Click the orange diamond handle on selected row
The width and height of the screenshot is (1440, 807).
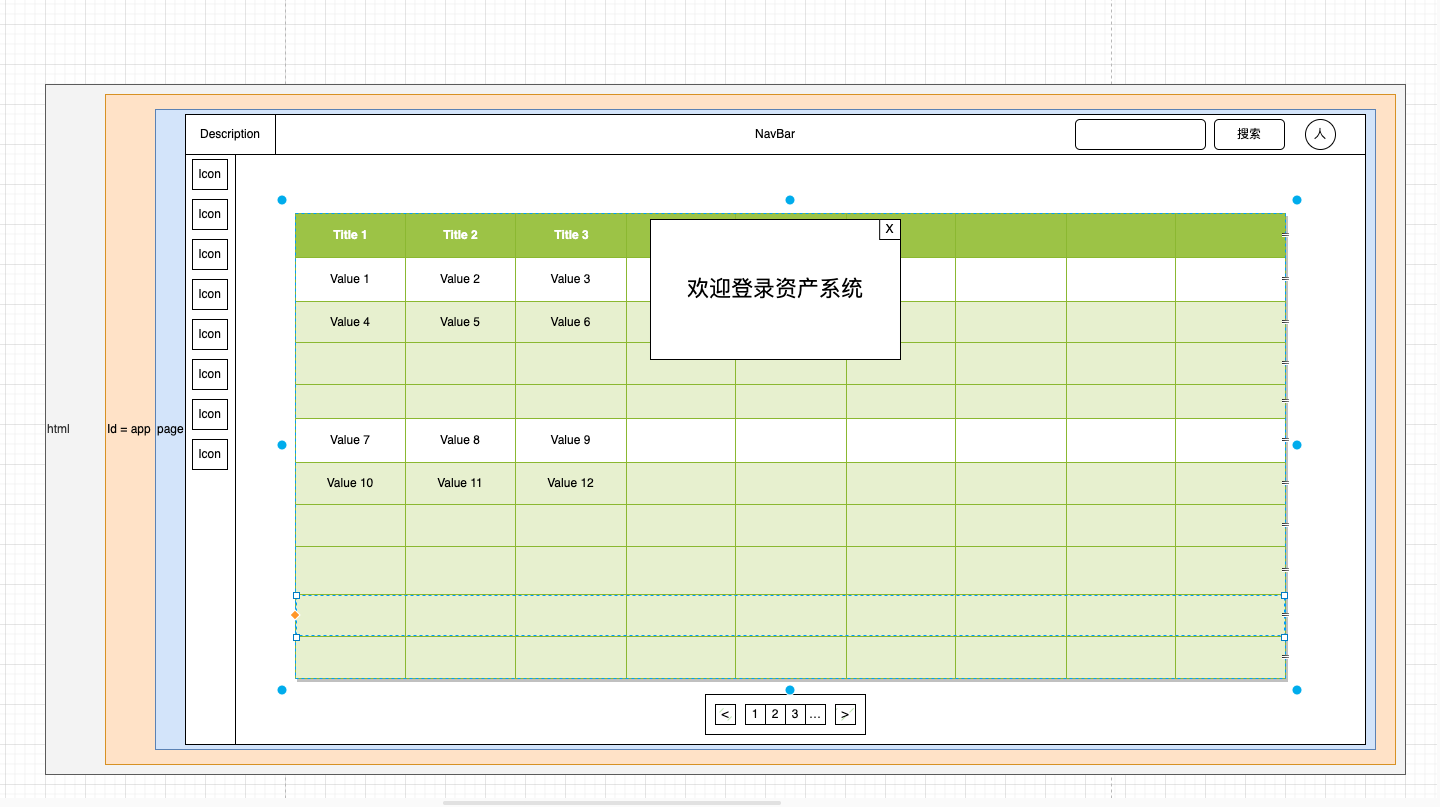click(295, 615)
